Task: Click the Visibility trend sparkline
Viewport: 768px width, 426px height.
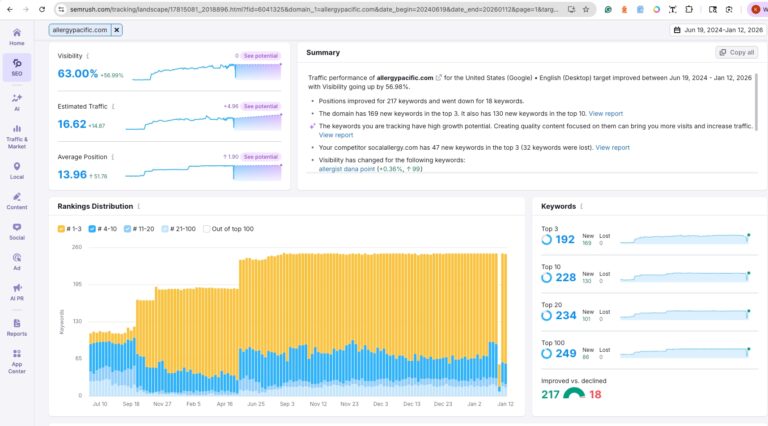Action: coord(207,71)
